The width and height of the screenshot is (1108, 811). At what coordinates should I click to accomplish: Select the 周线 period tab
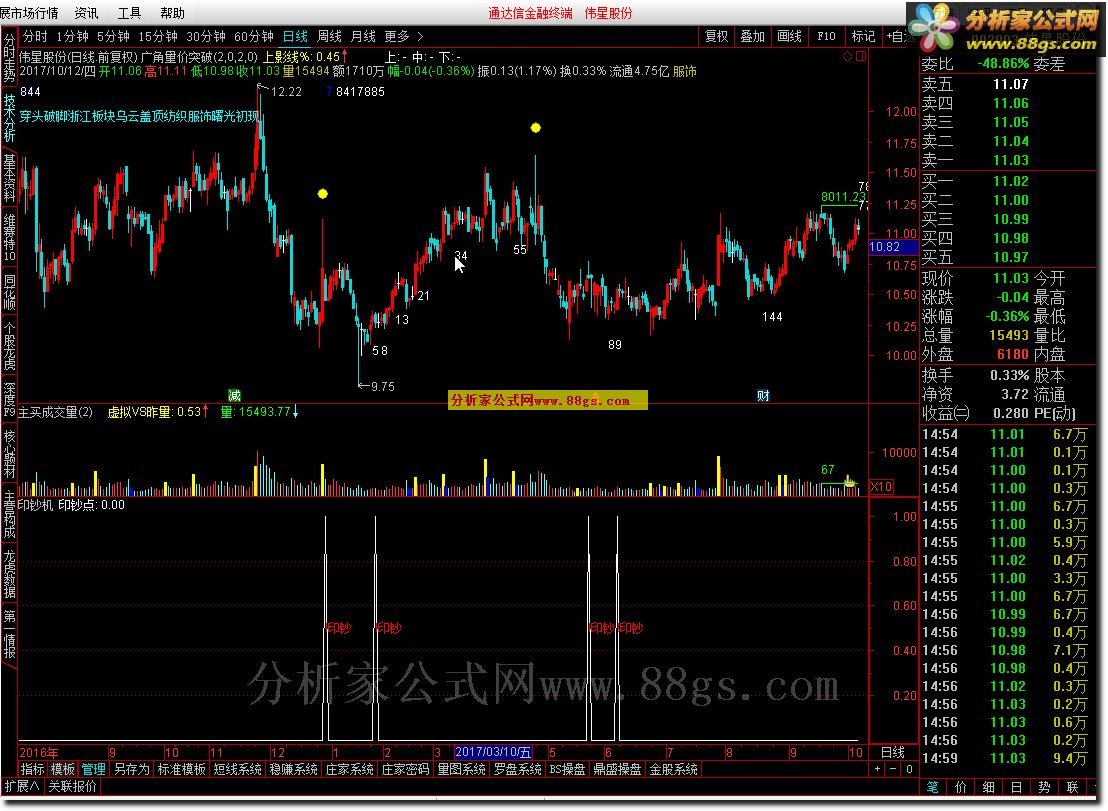tap(329, 36)
